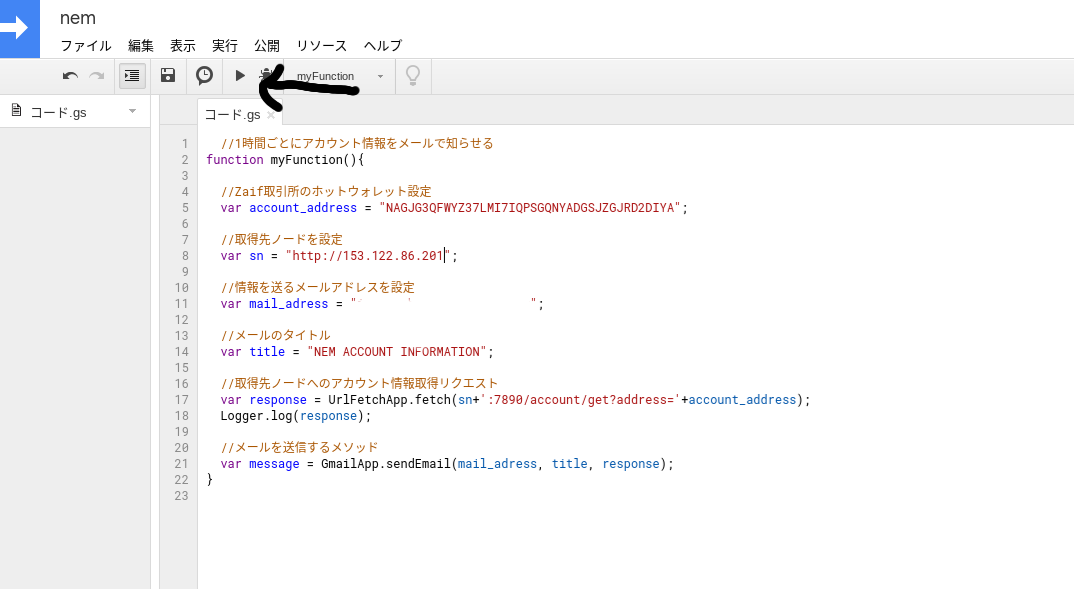
Task: Undo the last edit
Action: click(x=69, y=75)
